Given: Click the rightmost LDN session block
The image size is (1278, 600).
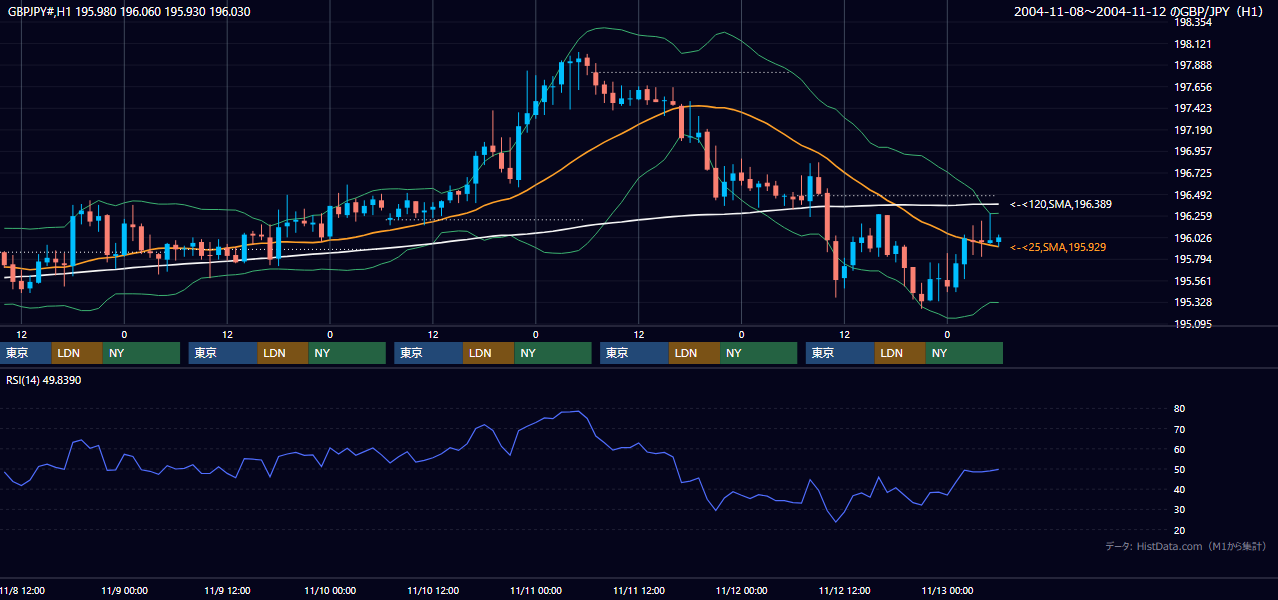Looking at the screenshot, I should pos(900,353).
